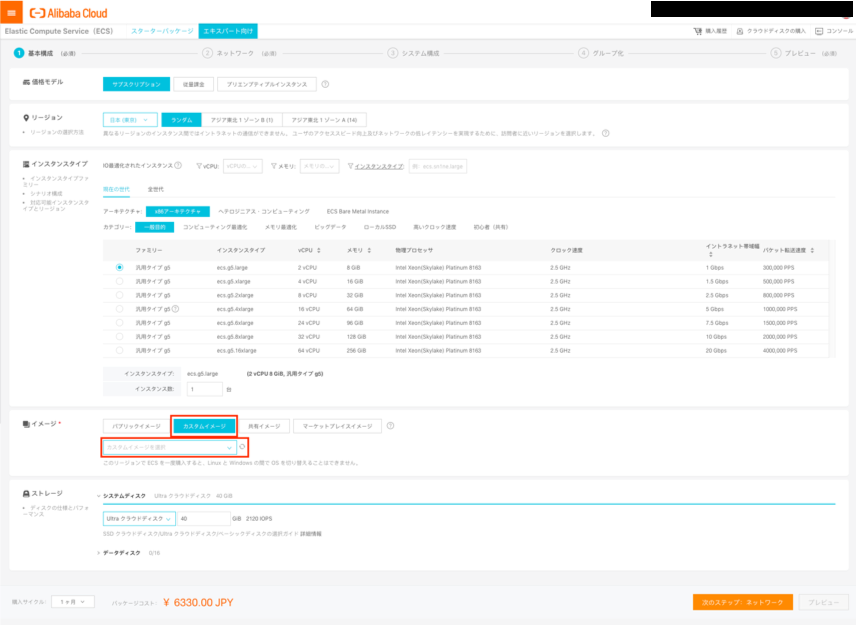This screenshot has width=856, height=625.
Task: Select ヘテロジニアス・コンピューティング architecture
Action: [264, 211]
